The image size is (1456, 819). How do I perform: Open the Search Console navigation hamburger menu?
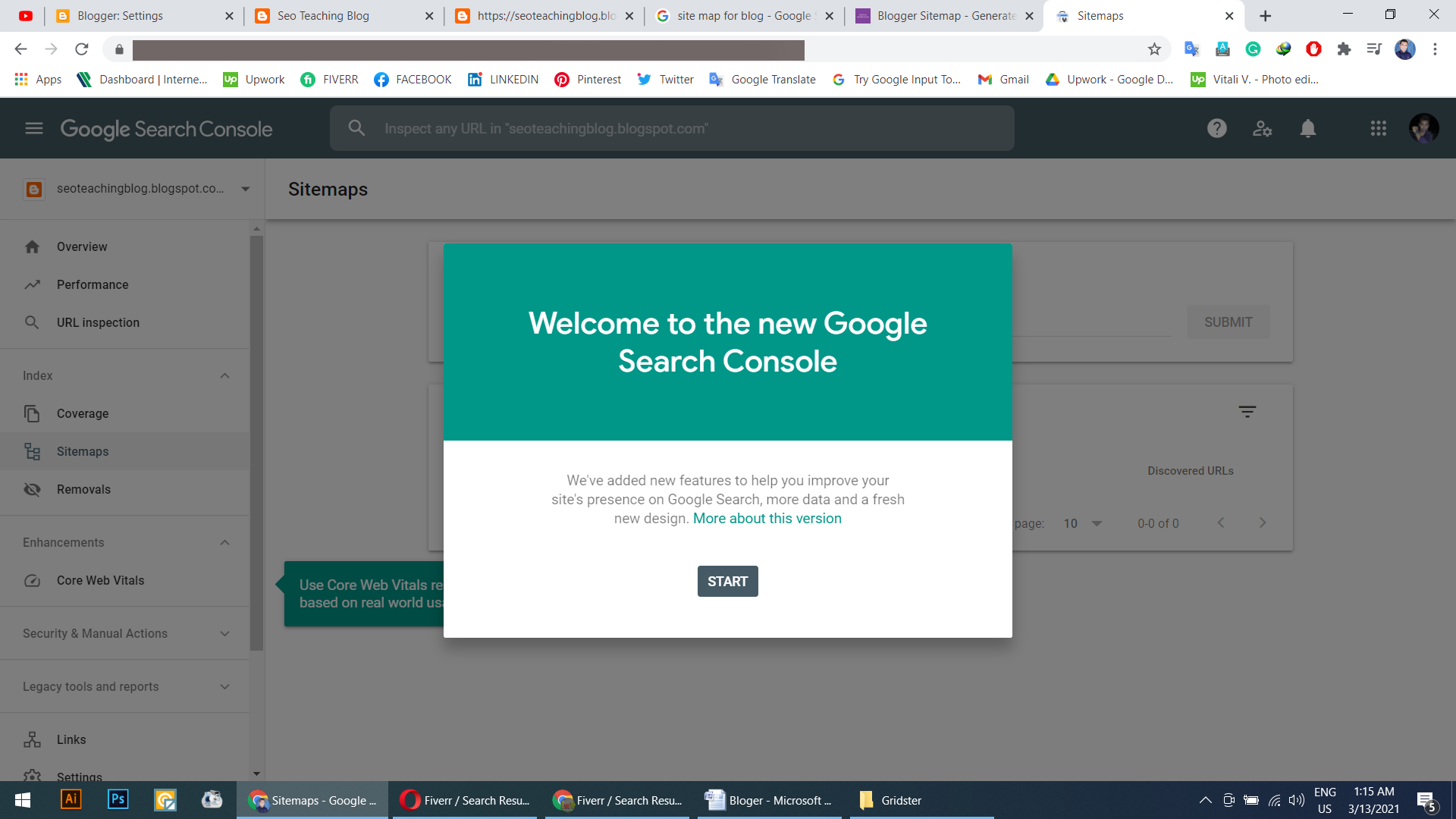[33, 128]
